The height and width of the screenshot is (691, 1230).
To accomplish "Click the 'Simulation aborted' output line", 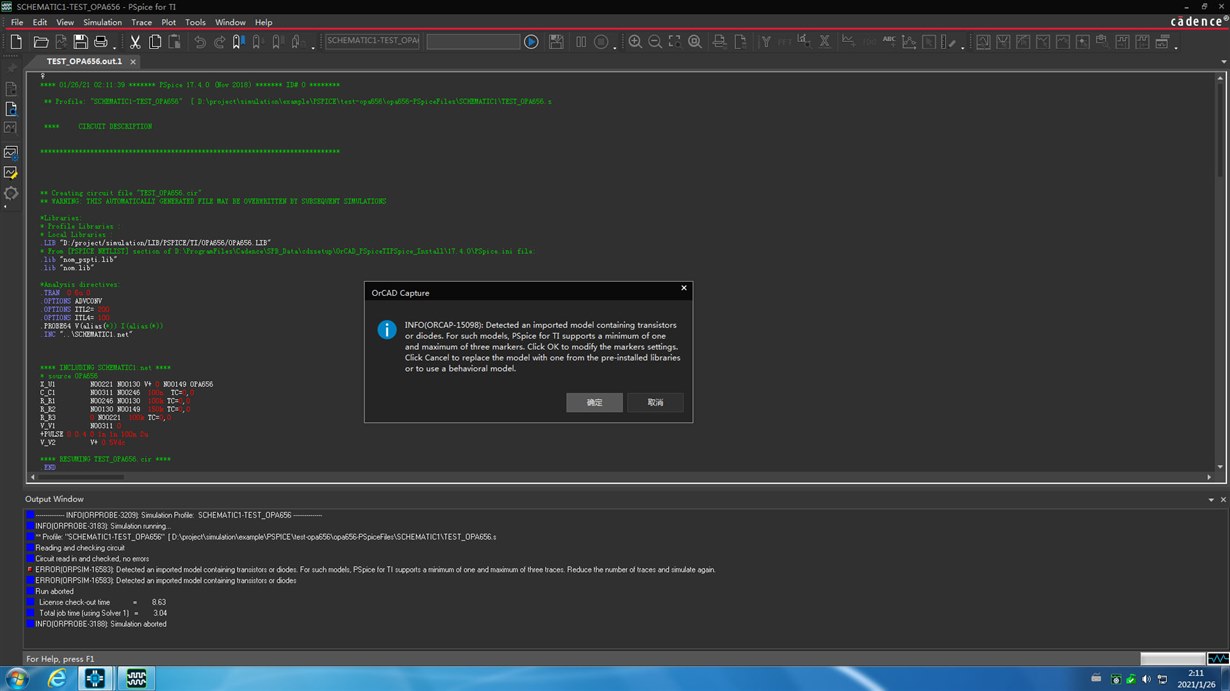I will click(x=101, y=624).
